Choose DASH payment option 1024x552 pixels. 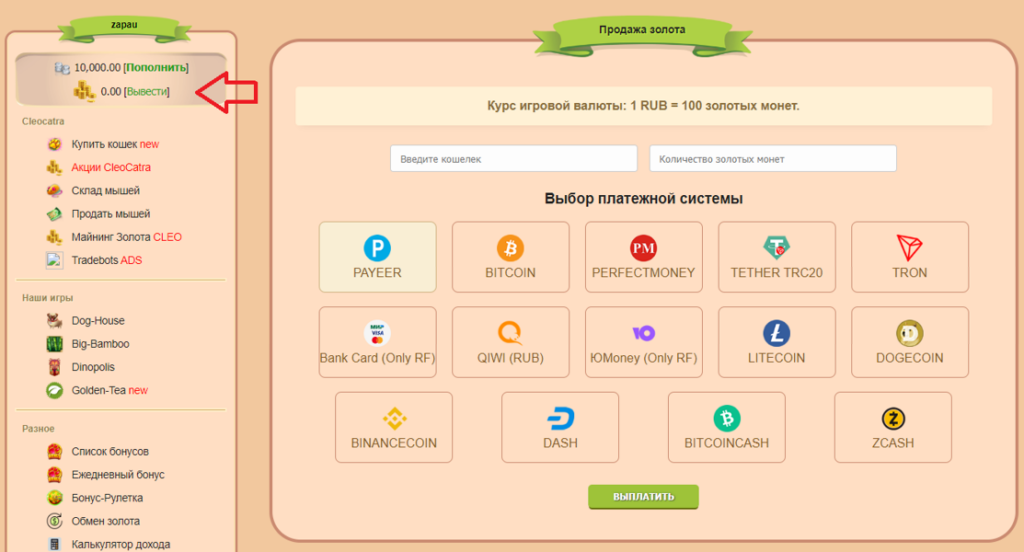pos(560,427)
